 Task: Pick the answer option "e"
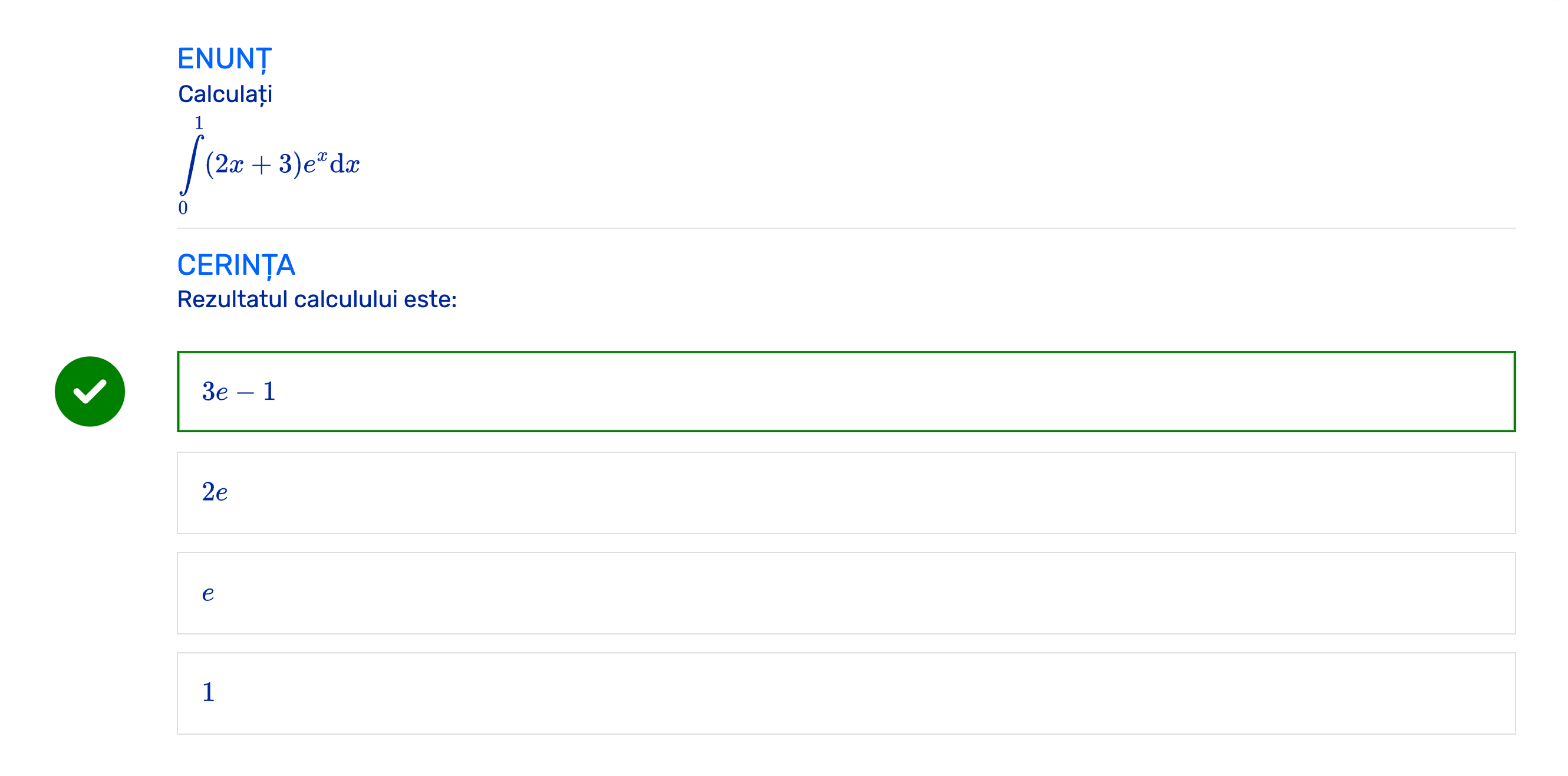pyautogui.click(x=845, y=593)
